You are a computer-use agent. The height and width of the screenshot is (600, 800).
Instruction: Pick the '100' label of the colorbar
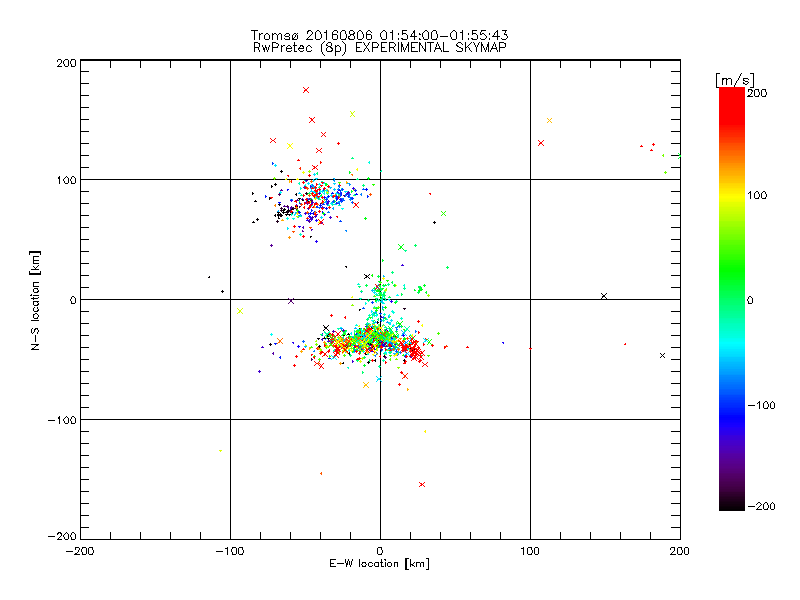pyautogui.click(x=757, y=195)
